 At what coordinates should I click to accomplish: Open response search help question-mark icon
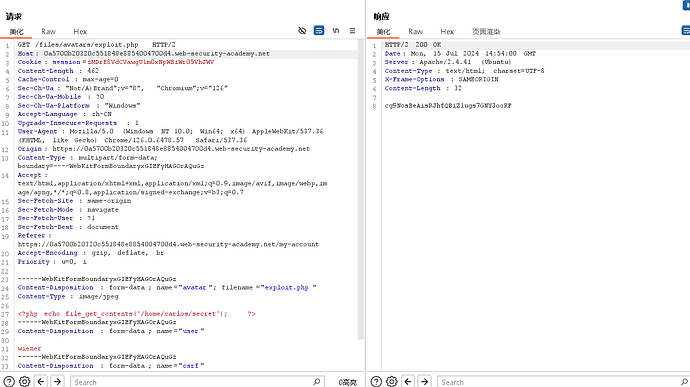[376, 381]
